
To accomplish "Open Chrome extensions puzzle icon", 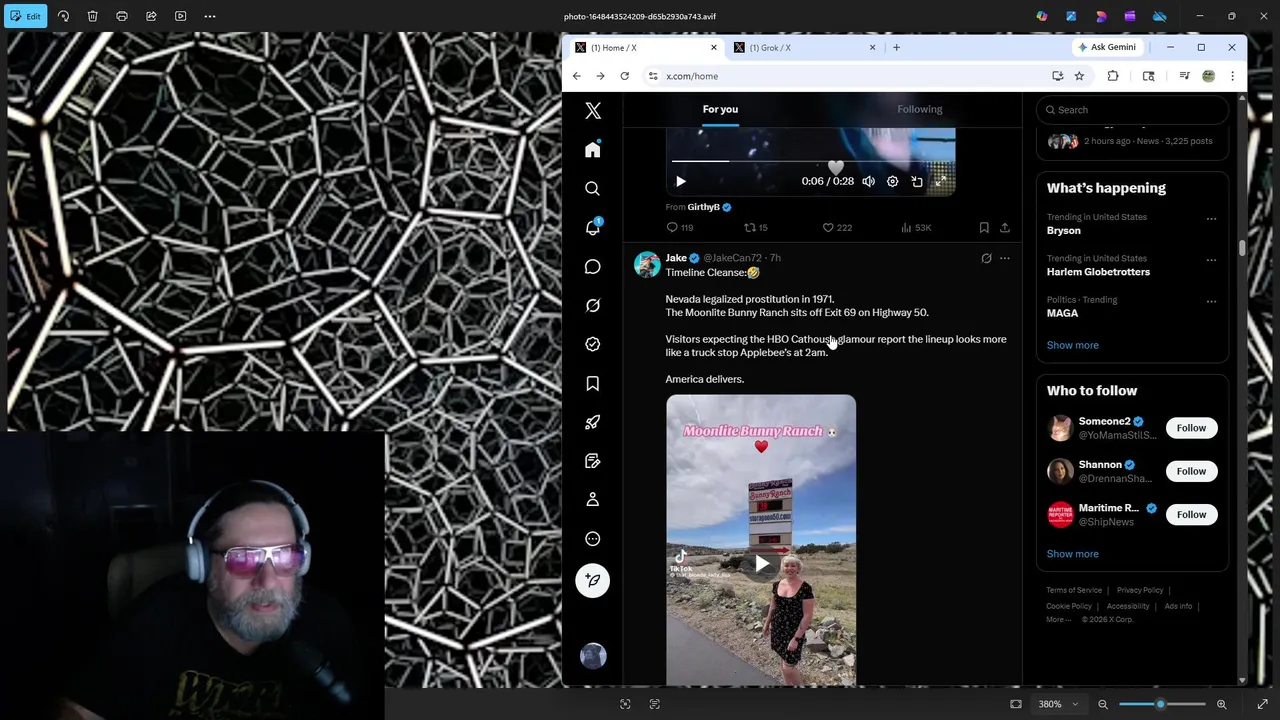I will pyautogui.click(x=1112, y=76).
